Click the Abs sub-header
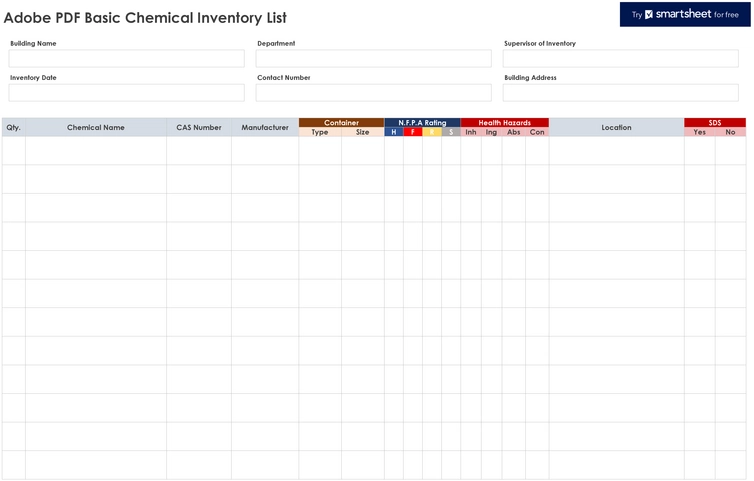 pos(514,132)
